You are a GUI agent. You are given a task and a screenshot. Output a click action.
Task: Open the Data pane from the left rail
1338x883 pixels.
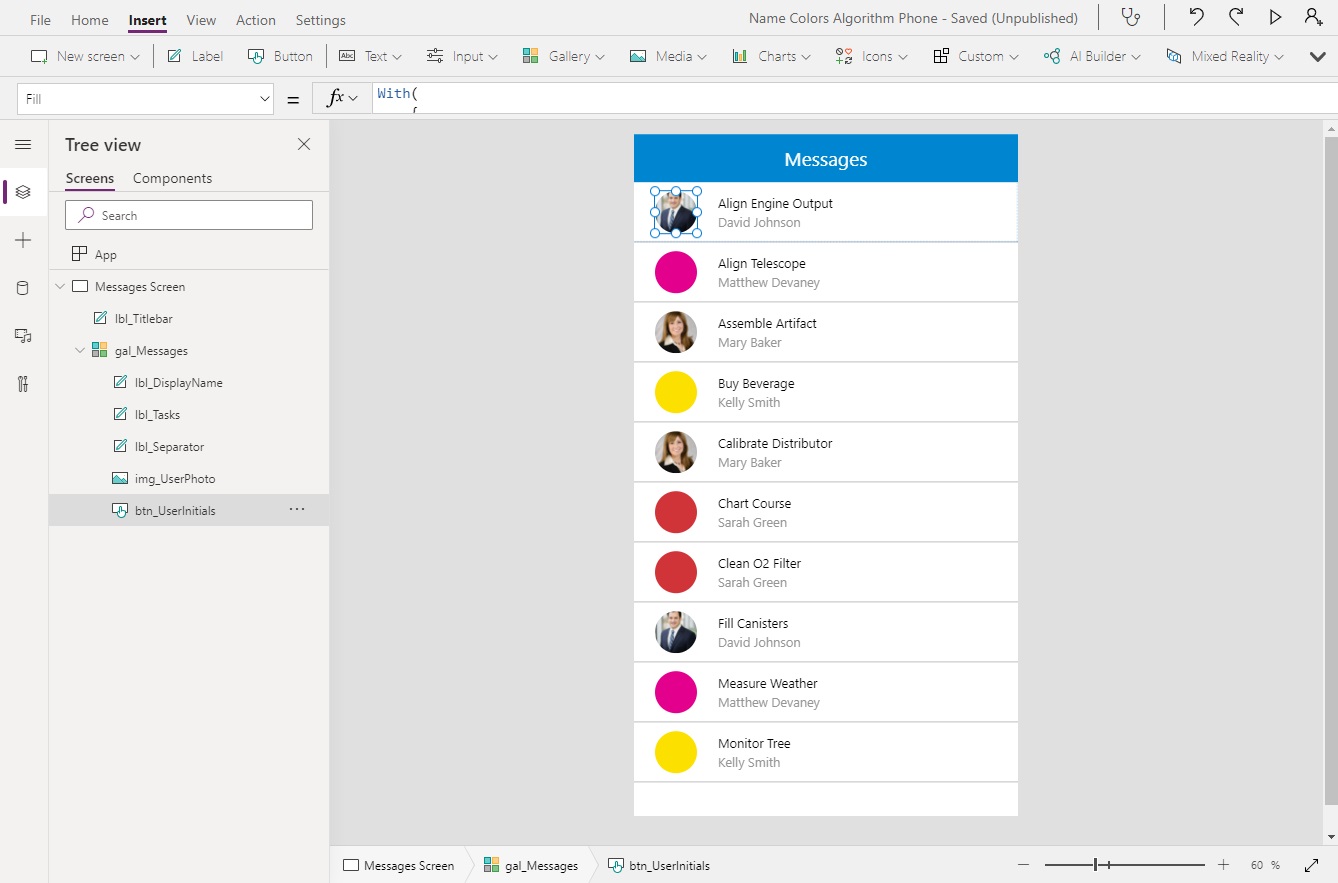(x=23, y=288)
